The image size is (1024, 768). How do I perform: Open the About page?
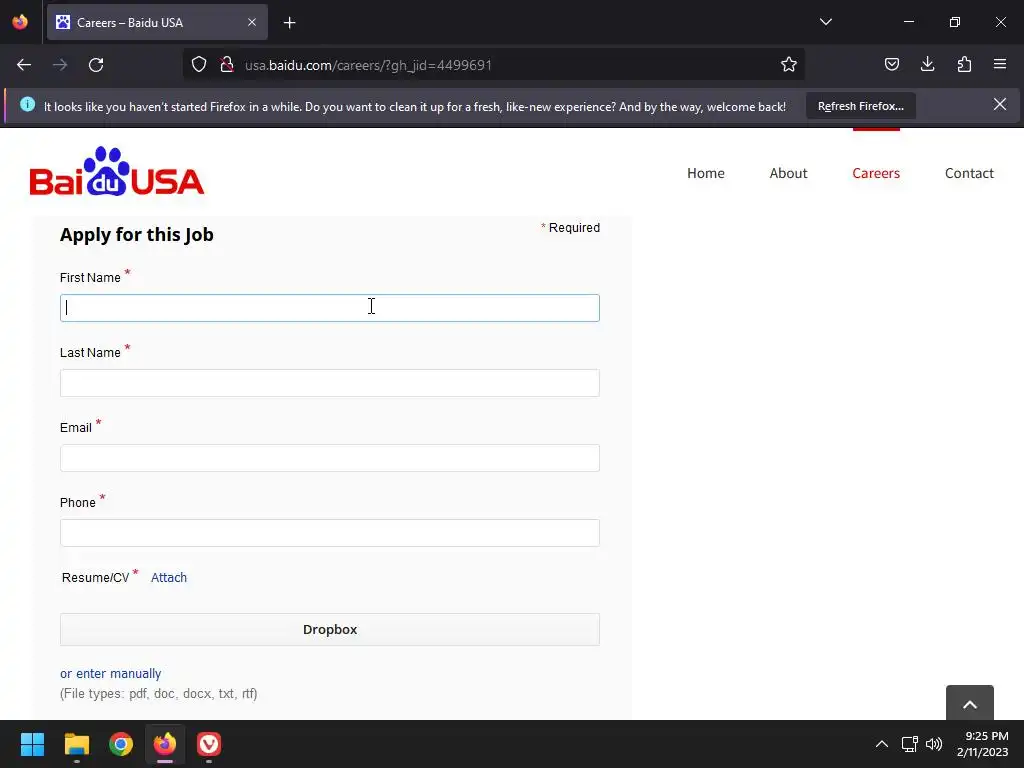788,173
